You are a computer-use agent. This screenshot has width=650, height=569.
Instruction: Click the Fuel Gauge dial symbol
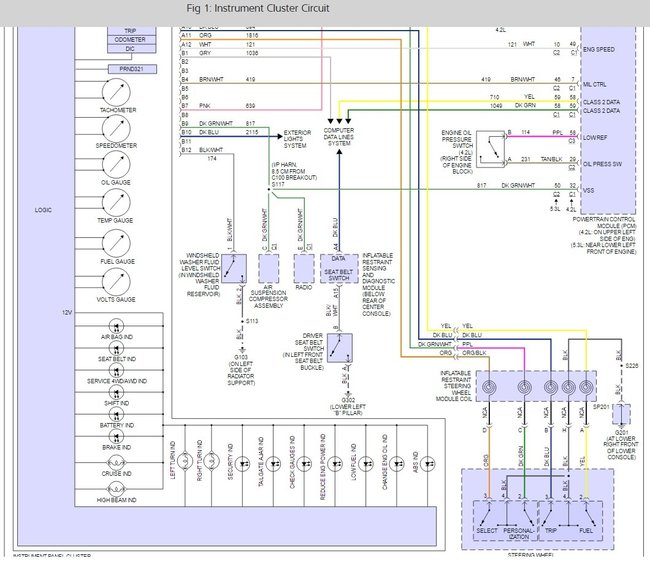pos(116,243)
